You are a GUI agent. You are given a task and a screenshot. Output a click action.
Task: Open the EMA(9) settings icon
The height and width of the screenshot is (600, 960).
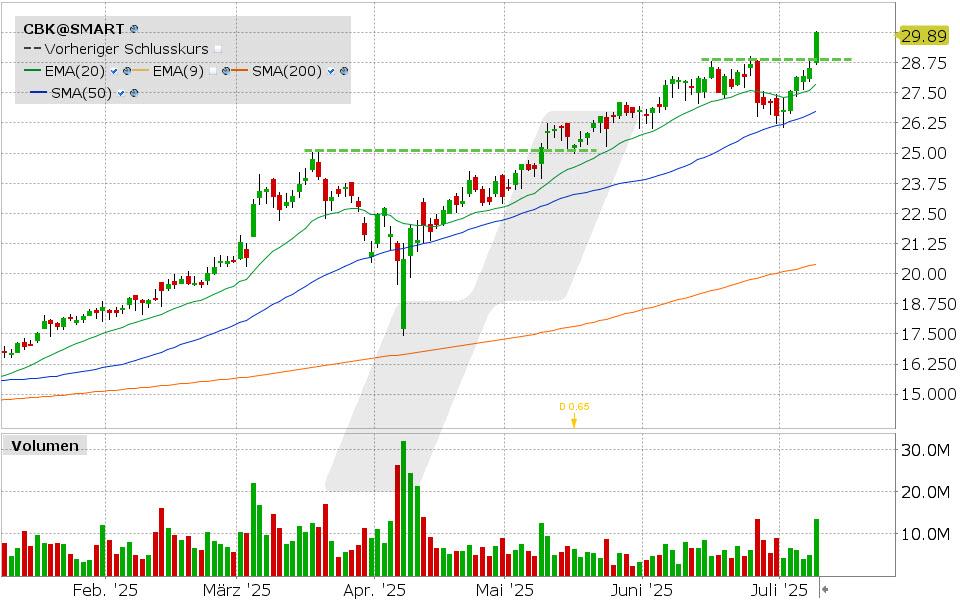tap(226, 71)
